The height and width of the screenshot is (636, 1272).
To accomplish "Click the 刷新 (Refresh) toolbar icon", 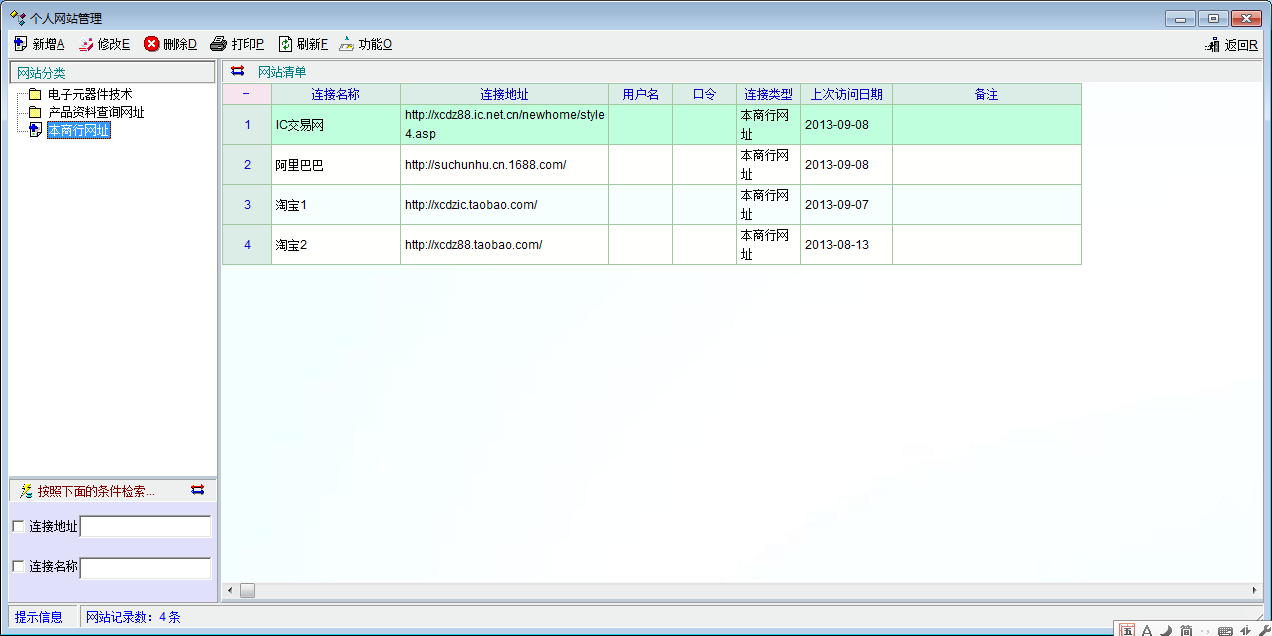I will point(285,44).
